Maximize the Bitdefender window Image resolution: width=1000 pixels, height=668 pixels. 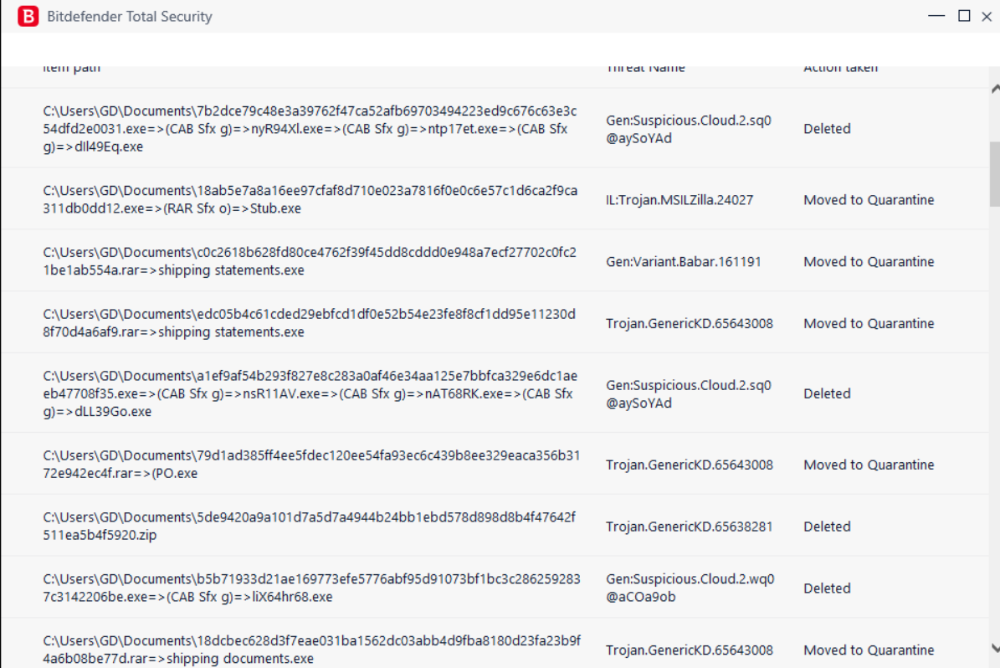coord(964,16)
